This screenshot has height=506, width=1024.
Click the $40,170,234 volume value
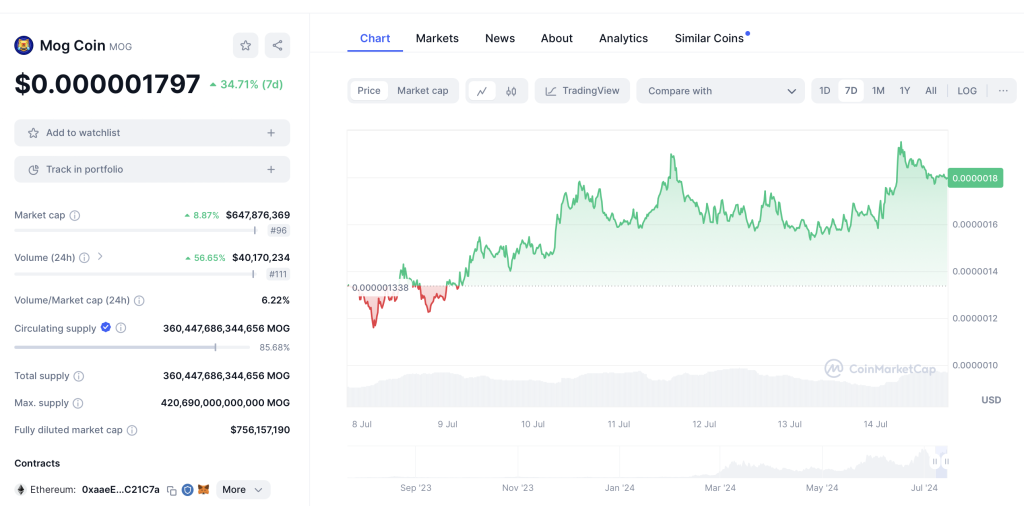[x=261, y=258]
